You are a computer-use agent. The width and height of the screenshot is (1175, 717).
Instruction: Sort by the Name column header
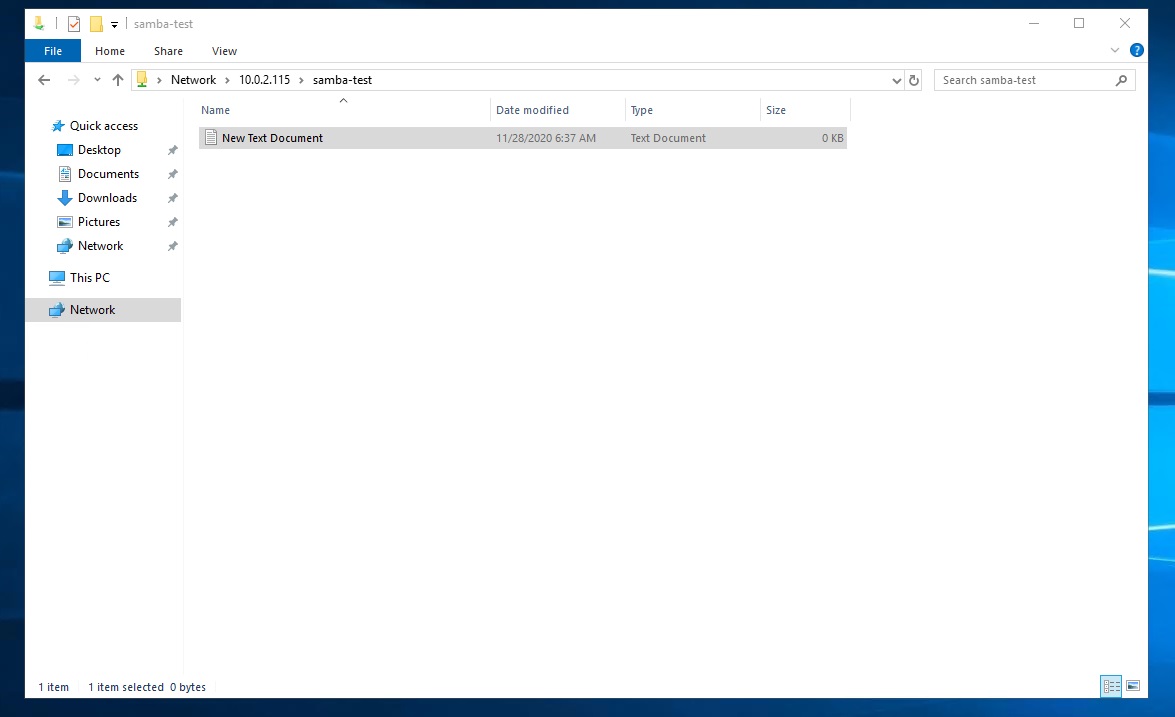tap(344, 110)
